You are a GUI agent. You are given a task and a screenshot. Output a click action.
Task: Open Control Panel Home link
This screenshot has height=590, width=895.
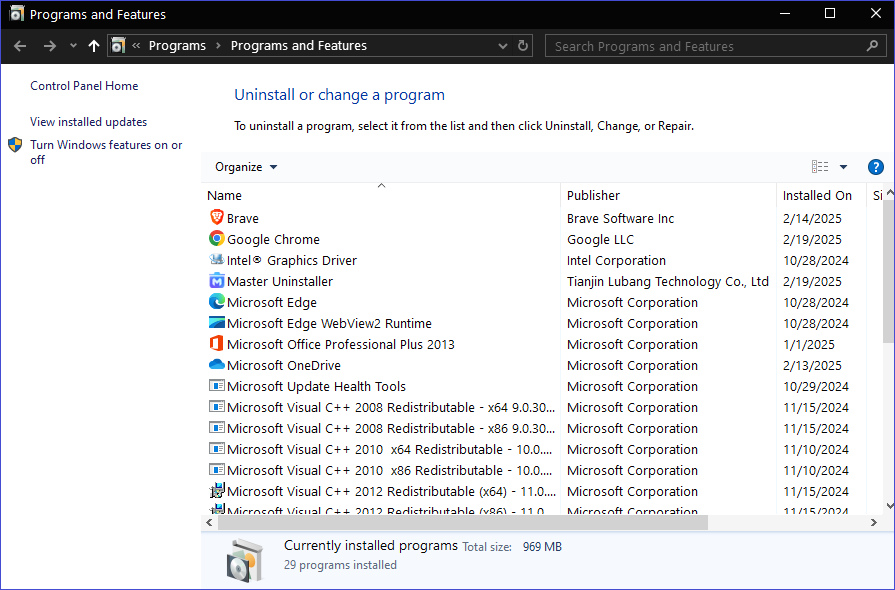coord(84,86)
